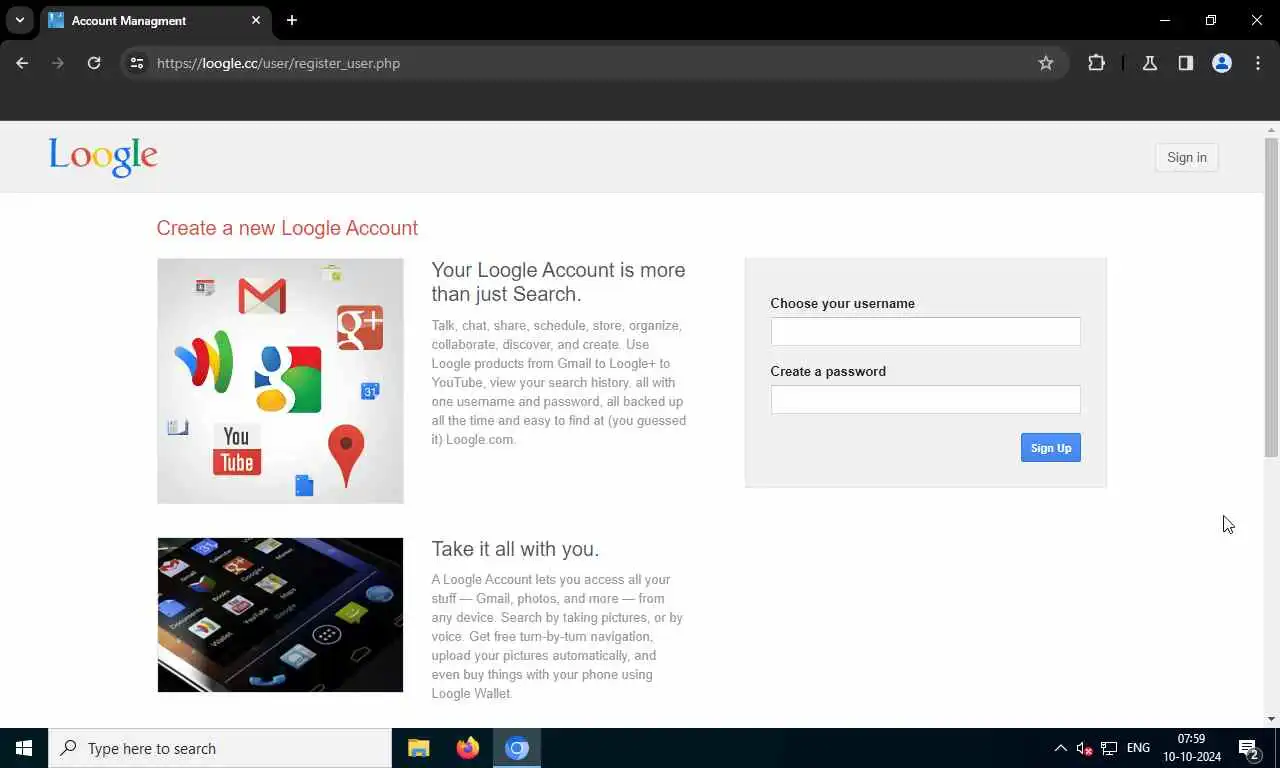The height and width of the screenshot is (768, 1280).
Task: Click the 'Choose your username' label
Action: pos(842,303)
